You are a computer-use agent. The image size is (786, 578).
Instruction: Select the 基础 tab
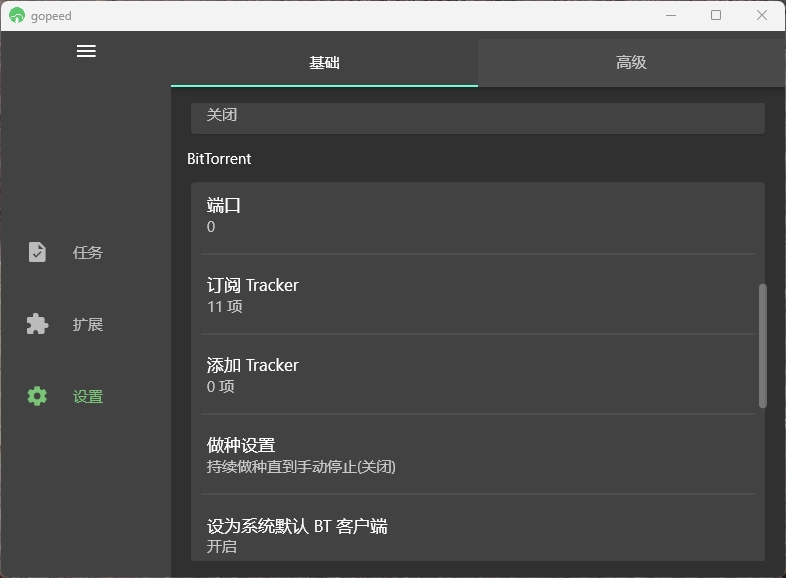click(x=324, y=62)
